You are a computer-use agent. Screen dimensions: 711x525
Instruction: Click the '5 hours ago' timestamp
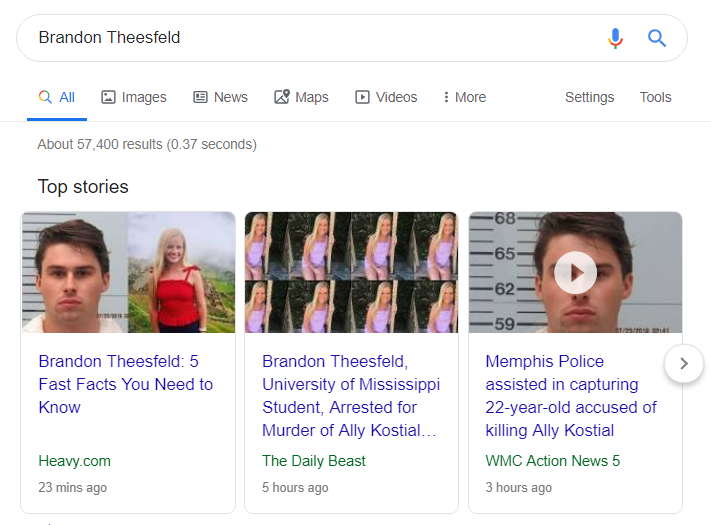point(295,487)
